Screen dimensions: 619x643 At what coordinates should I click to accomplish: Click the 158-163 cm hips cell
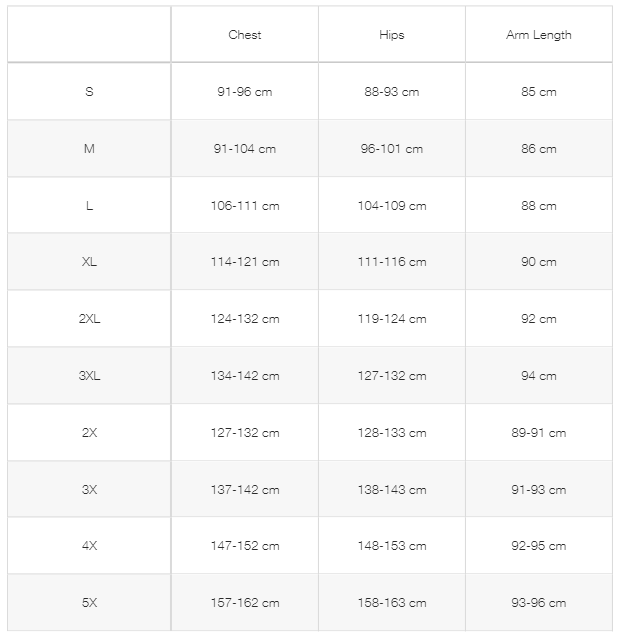click(x=391, y=603)
